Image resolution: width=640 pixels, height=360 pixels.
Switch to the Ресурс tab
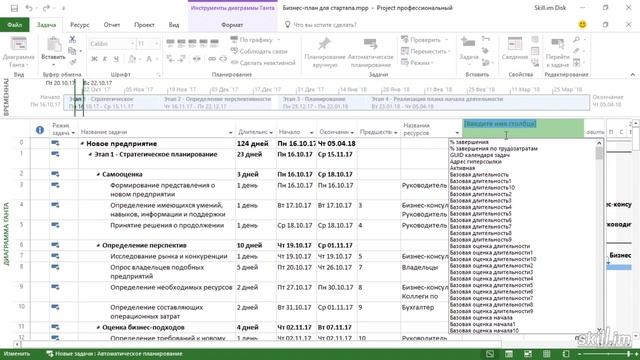pos(80,25)
